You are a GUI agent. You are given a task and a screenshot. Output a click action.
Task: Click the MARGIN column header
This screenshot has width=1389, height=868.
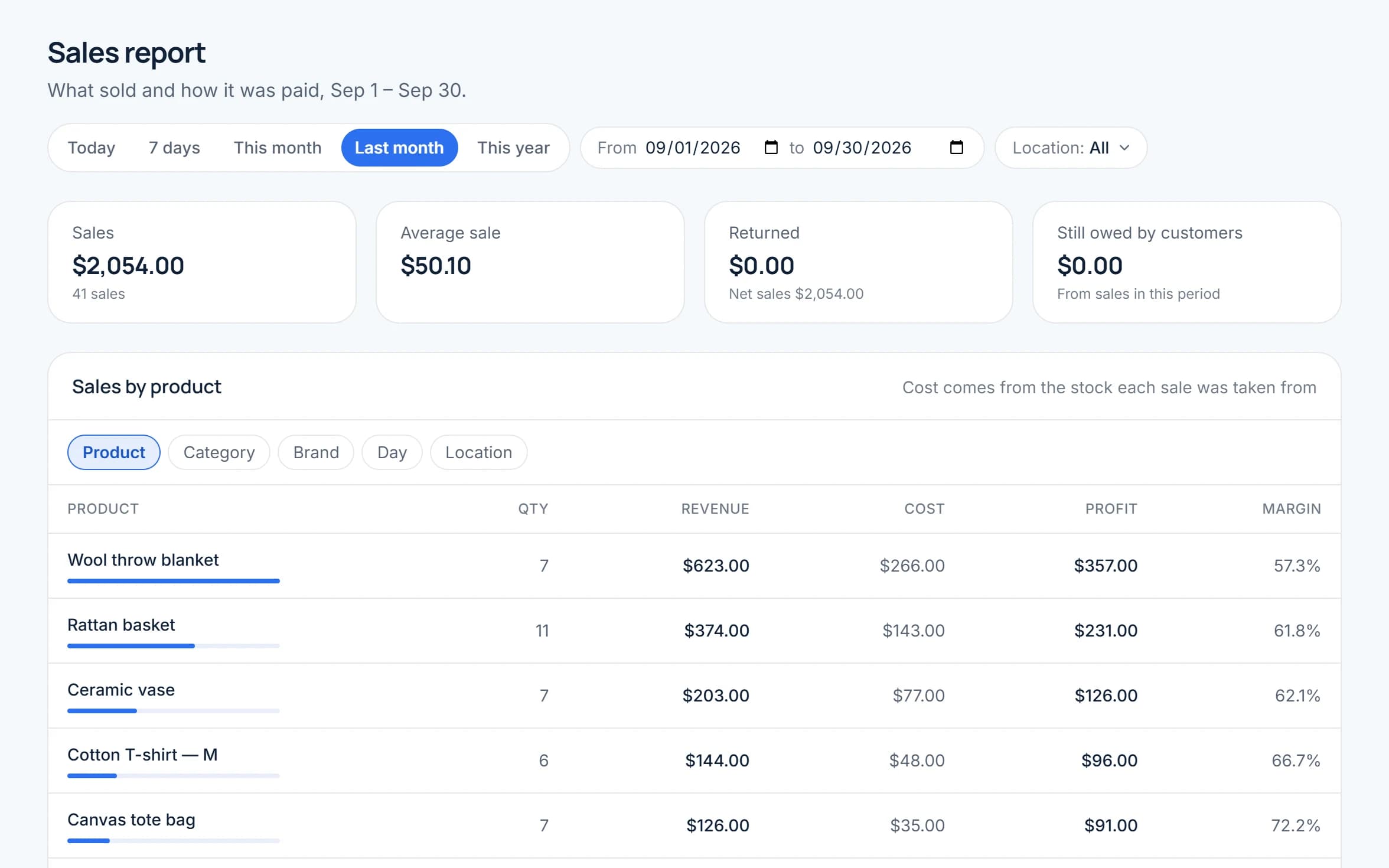coord(1292,509)
